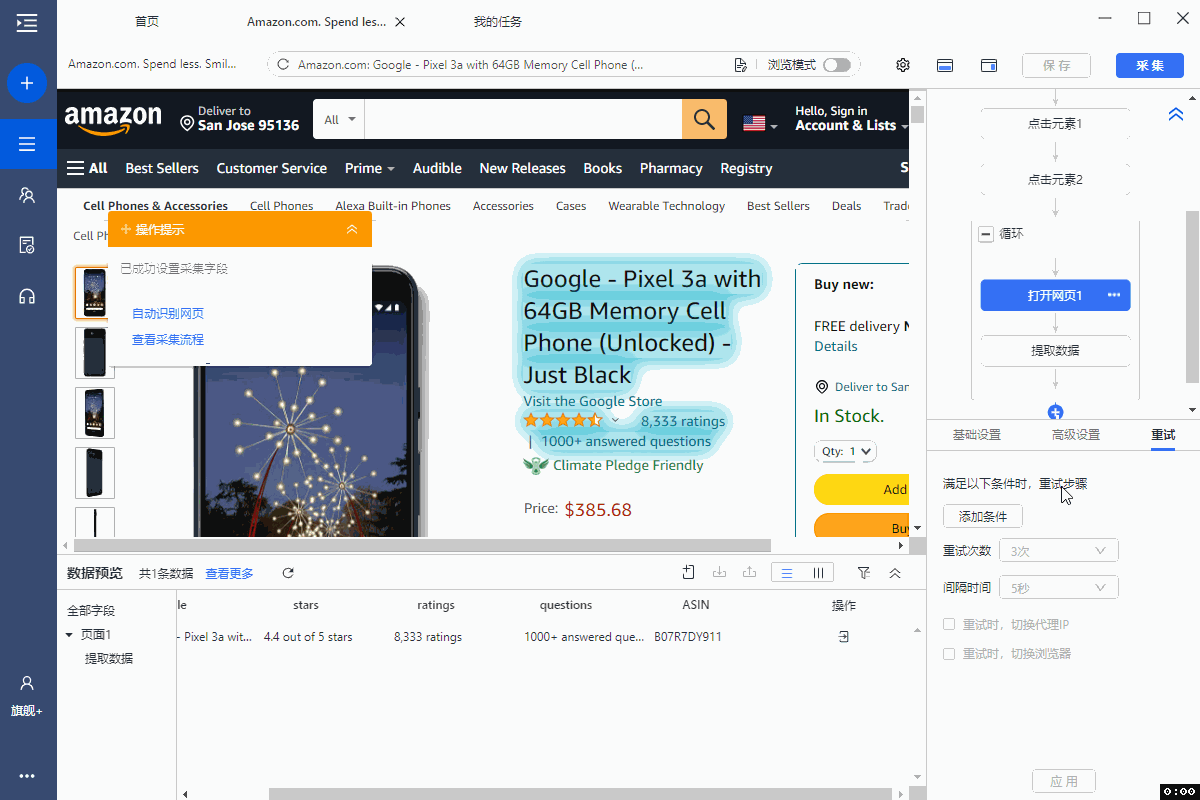Toggle the 浏览模式 switch

[x=837, y=65]
